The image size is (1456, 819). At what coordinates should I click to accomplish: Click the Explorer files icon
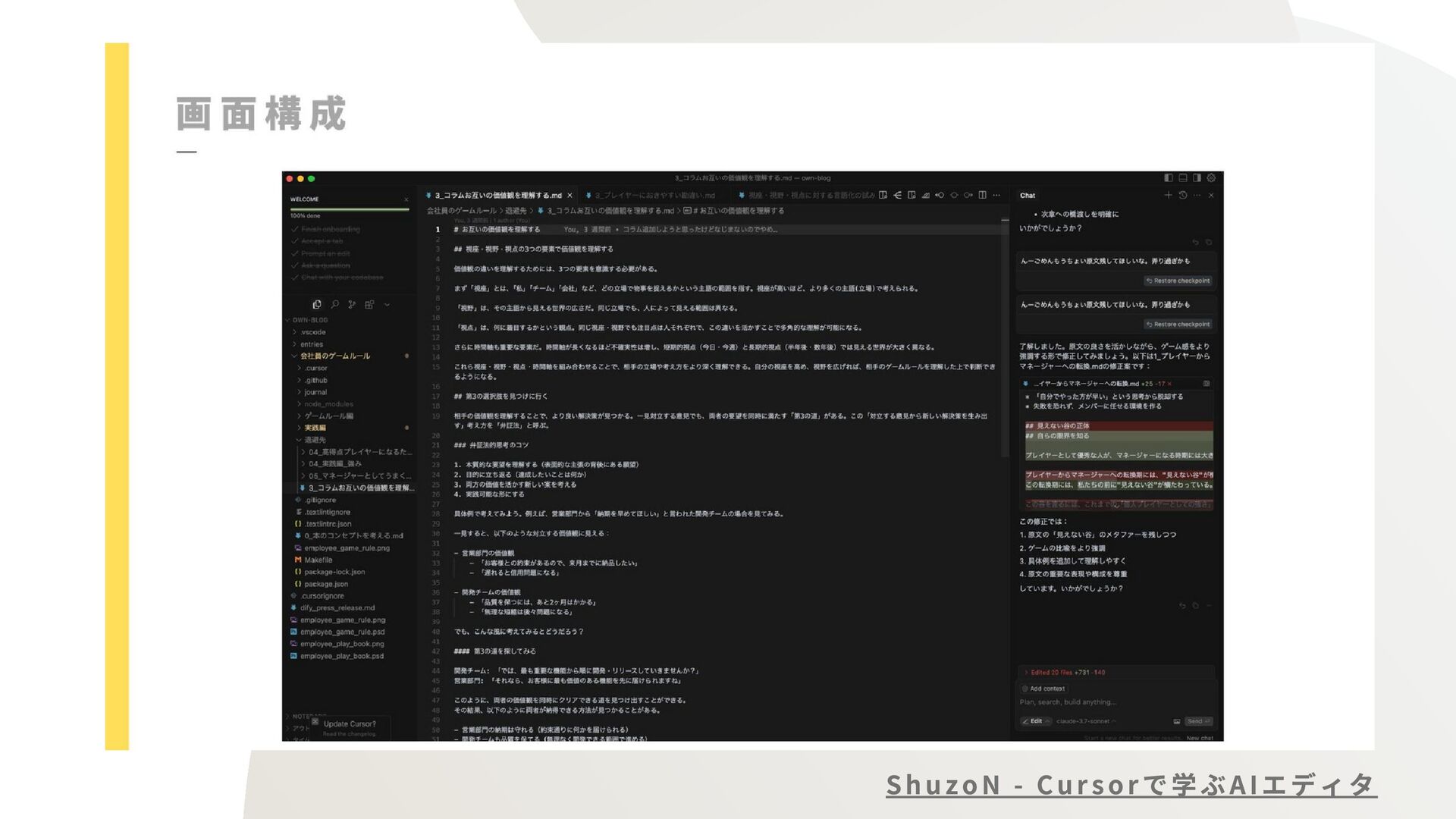tap(317, 305)
